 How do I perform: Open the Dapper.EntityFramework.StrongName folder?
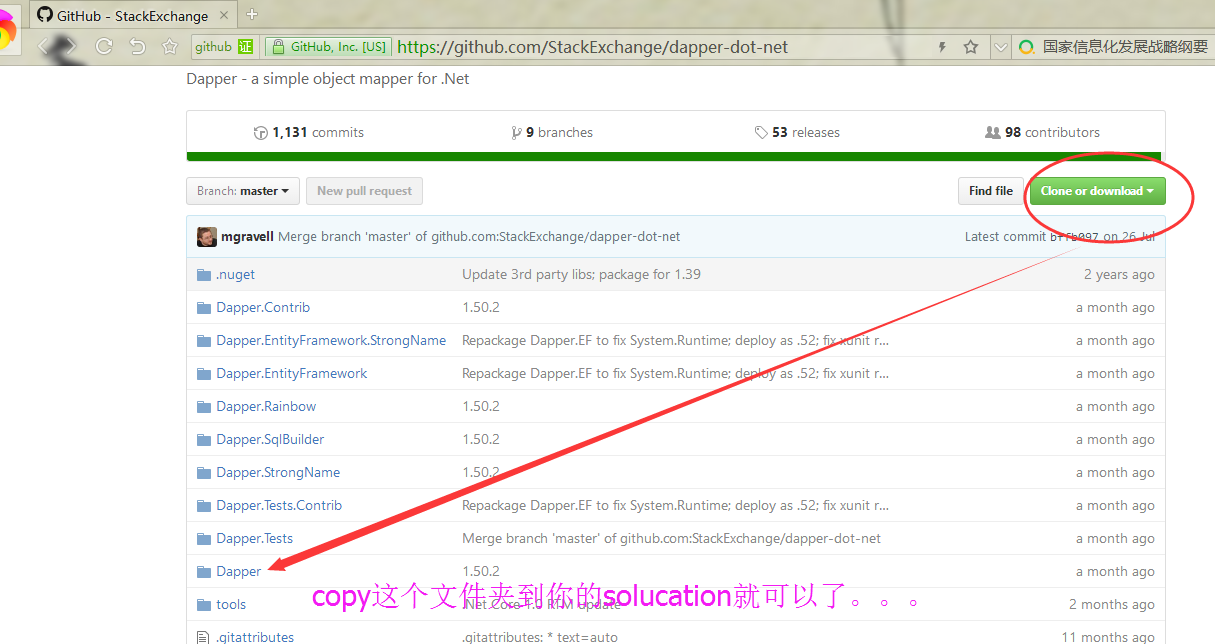tap(331, 340)
